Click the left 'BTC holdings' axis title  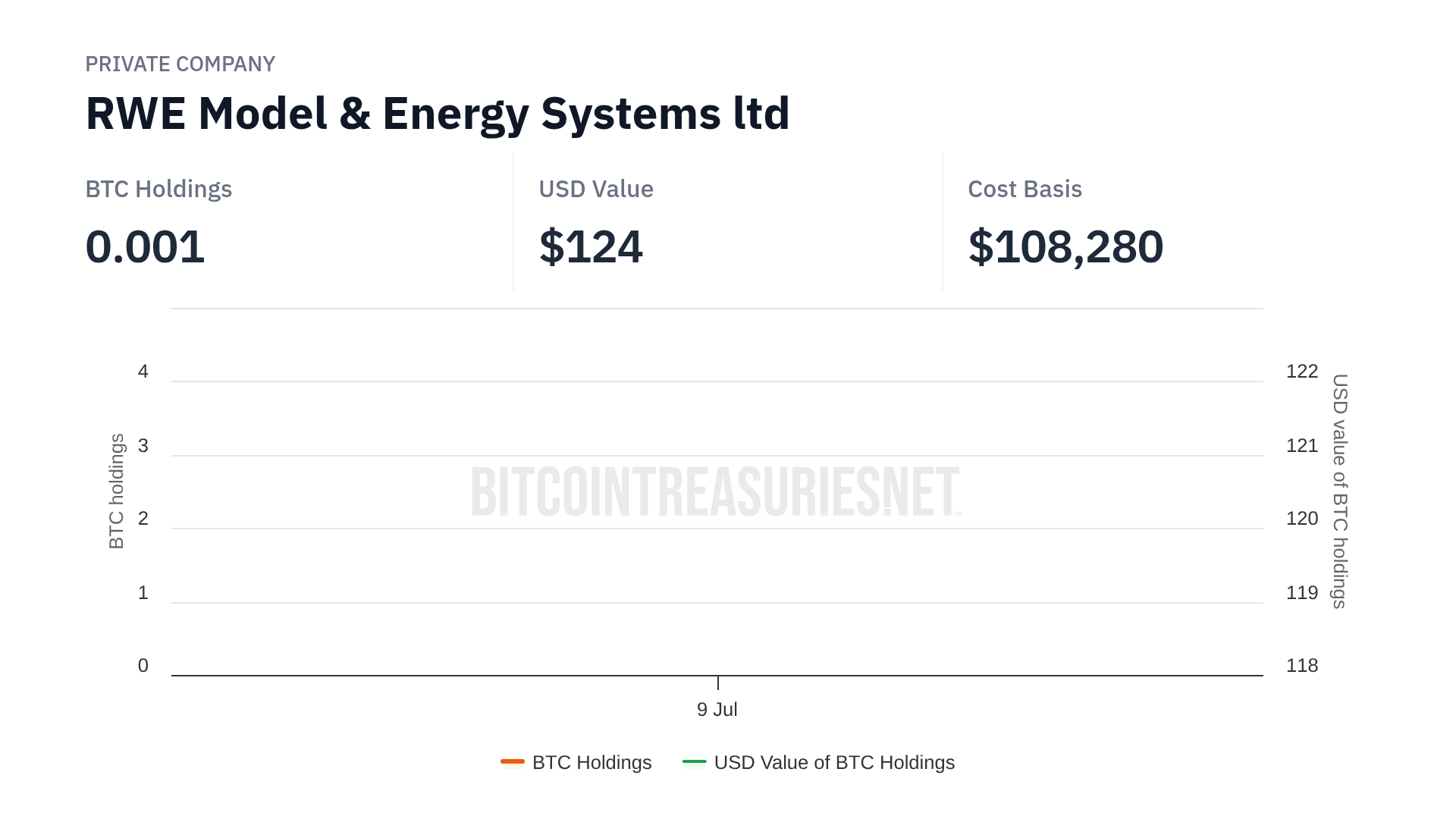coord(116,491)
